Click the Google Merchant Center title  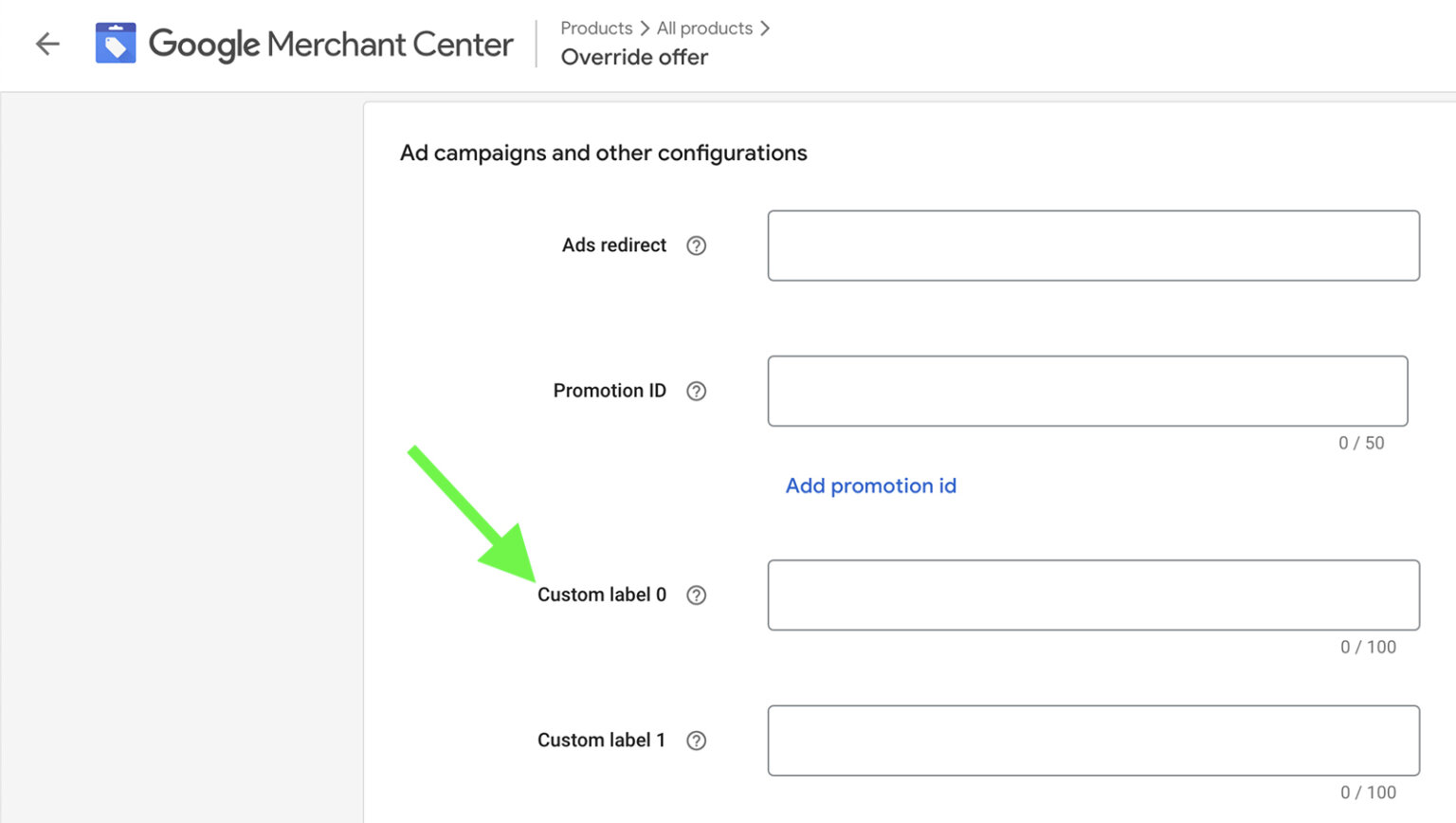pyautogui.click(x=331, y=44)
